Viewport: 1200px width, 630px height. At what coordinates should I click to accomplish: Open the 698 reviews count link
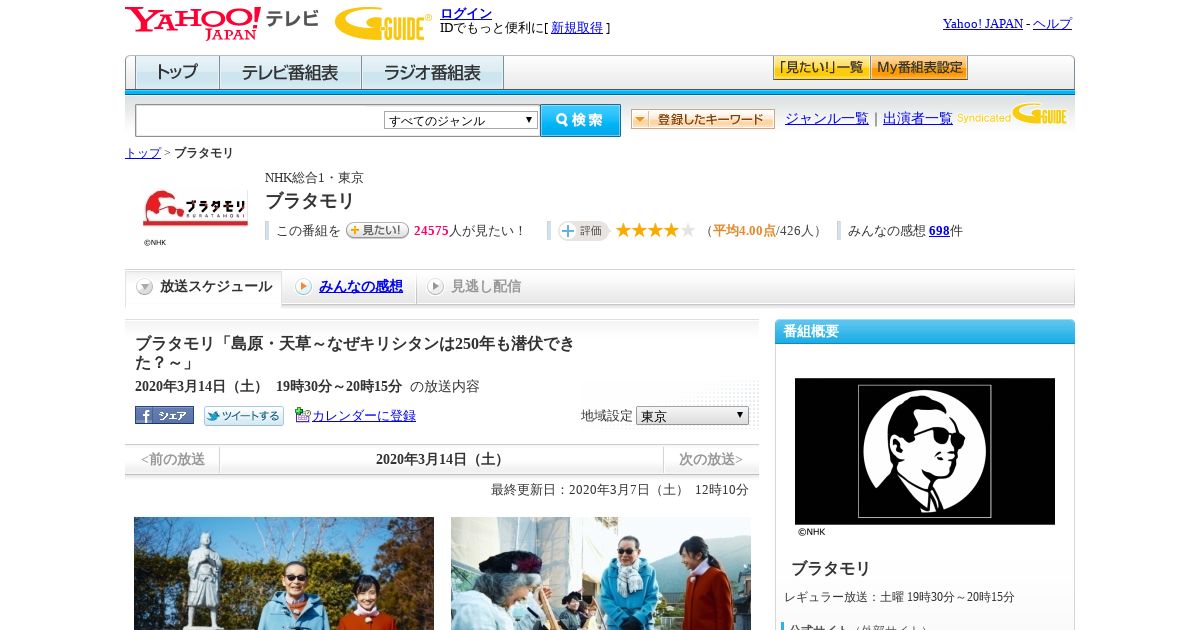click(939, 231)
